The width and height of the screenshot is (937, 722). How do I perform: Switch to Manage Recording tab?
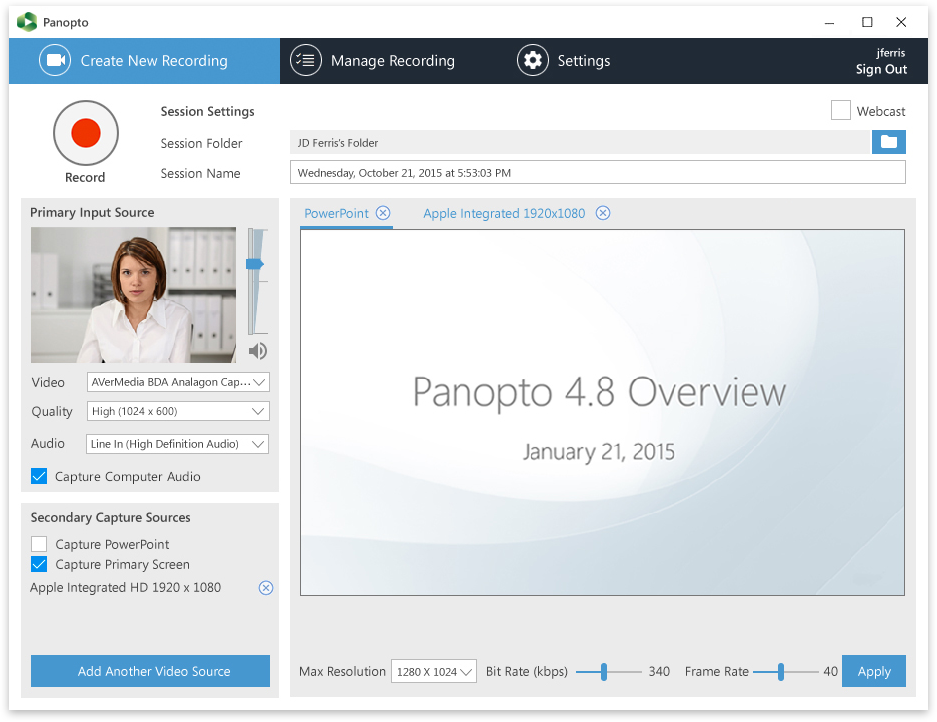pos(373,61)
